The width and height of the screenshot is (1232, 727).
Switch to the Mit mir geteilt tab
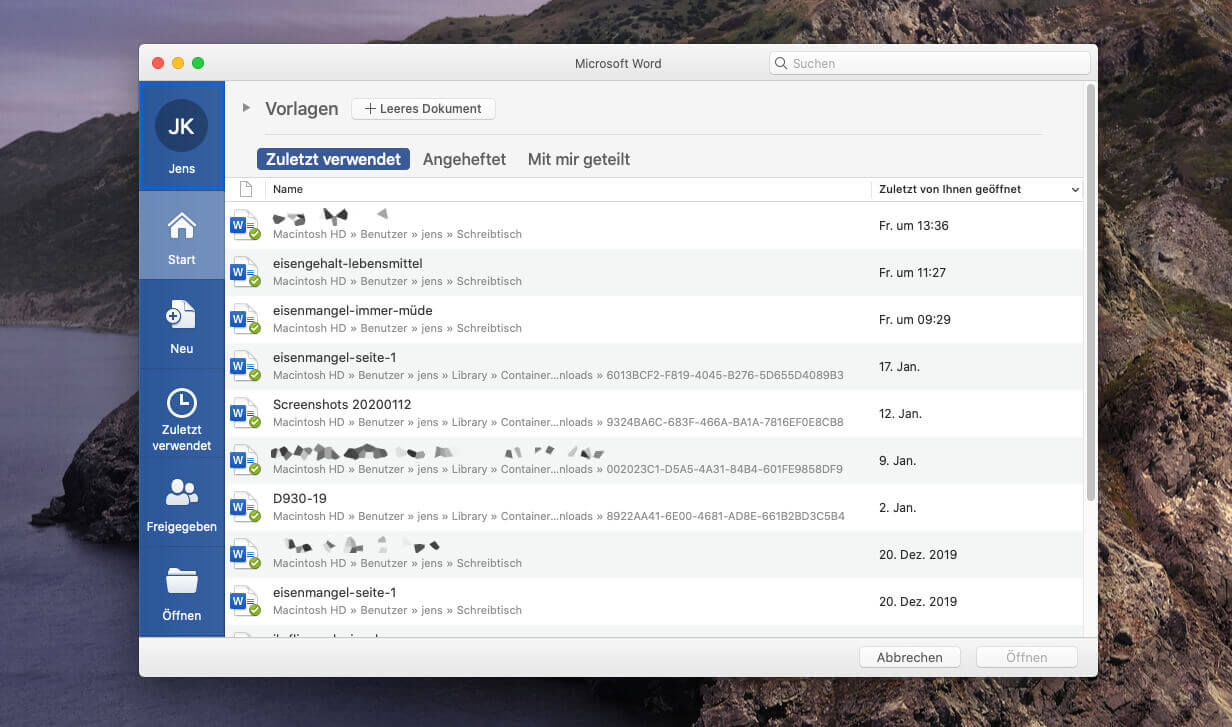point(578,159)
